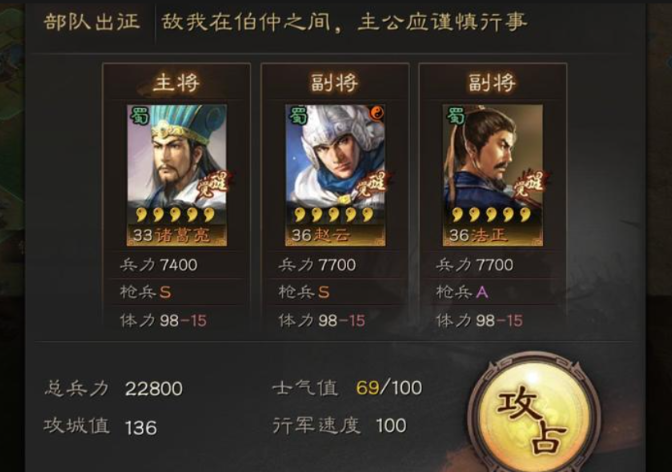Click the 部队出征 title label
672x472 pixels.
[92, 21]
